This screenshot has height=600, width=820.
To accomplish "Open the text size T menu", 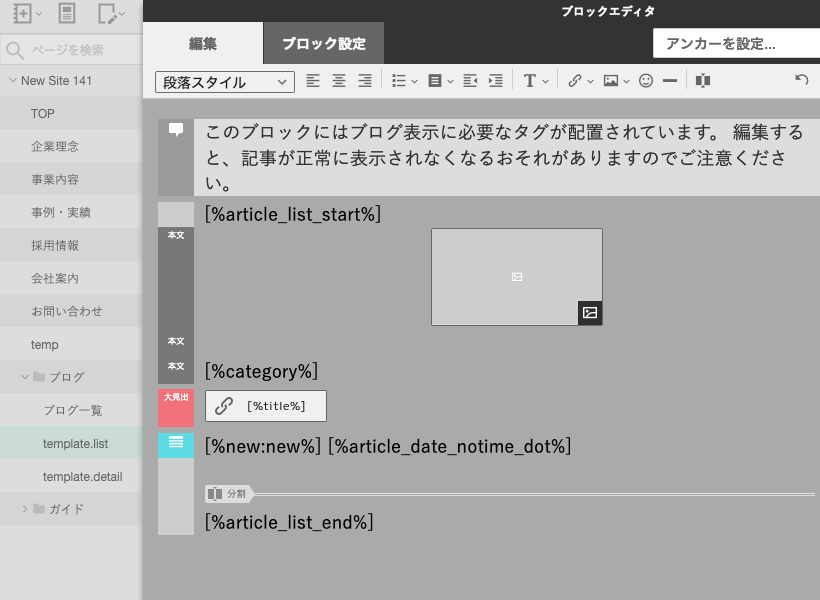I will (536, 81).
